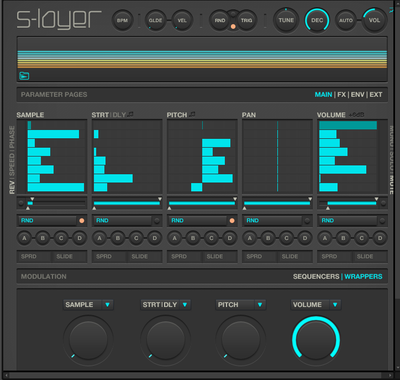Click PITCH modulation knob
400x380 pixels.
pyautogui.click(x=241, y=340)
